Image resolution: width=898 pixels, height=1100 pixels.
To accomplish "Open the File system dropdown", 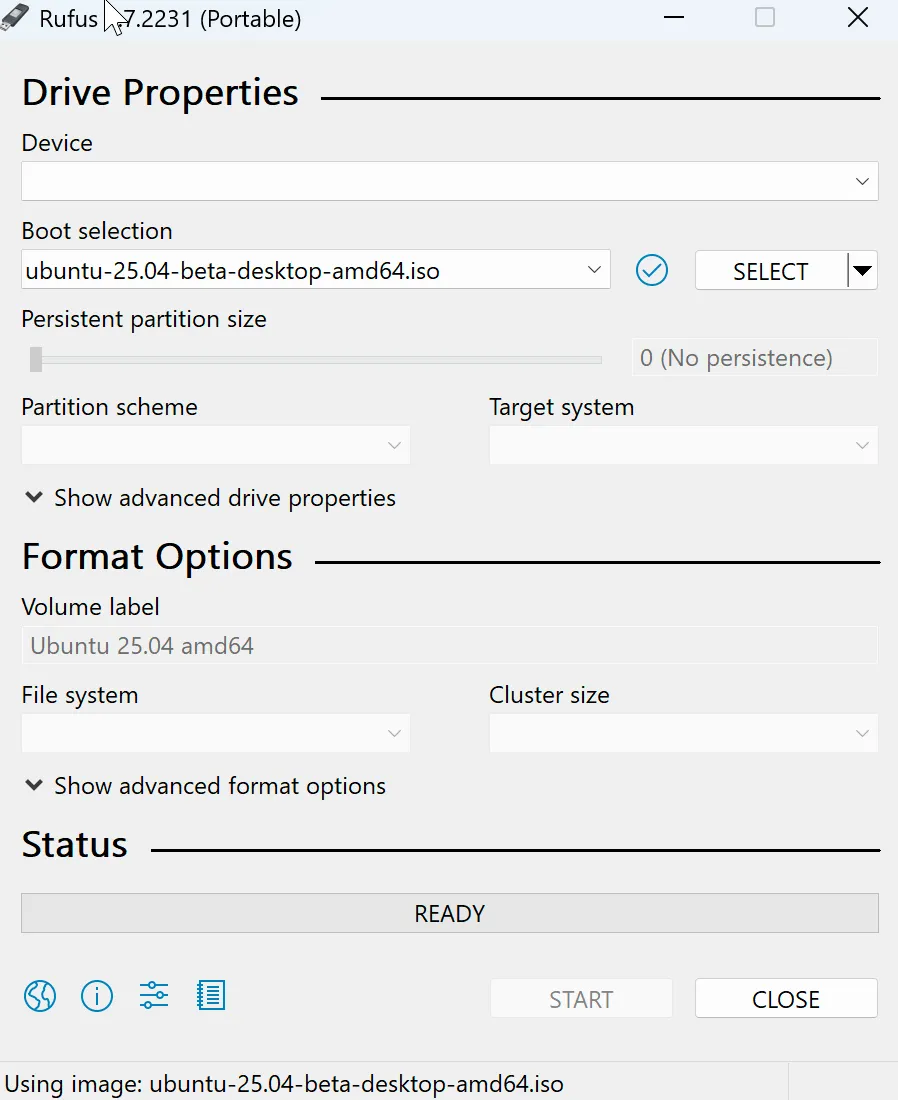I will pyautogui.click(x=215, y=734).
